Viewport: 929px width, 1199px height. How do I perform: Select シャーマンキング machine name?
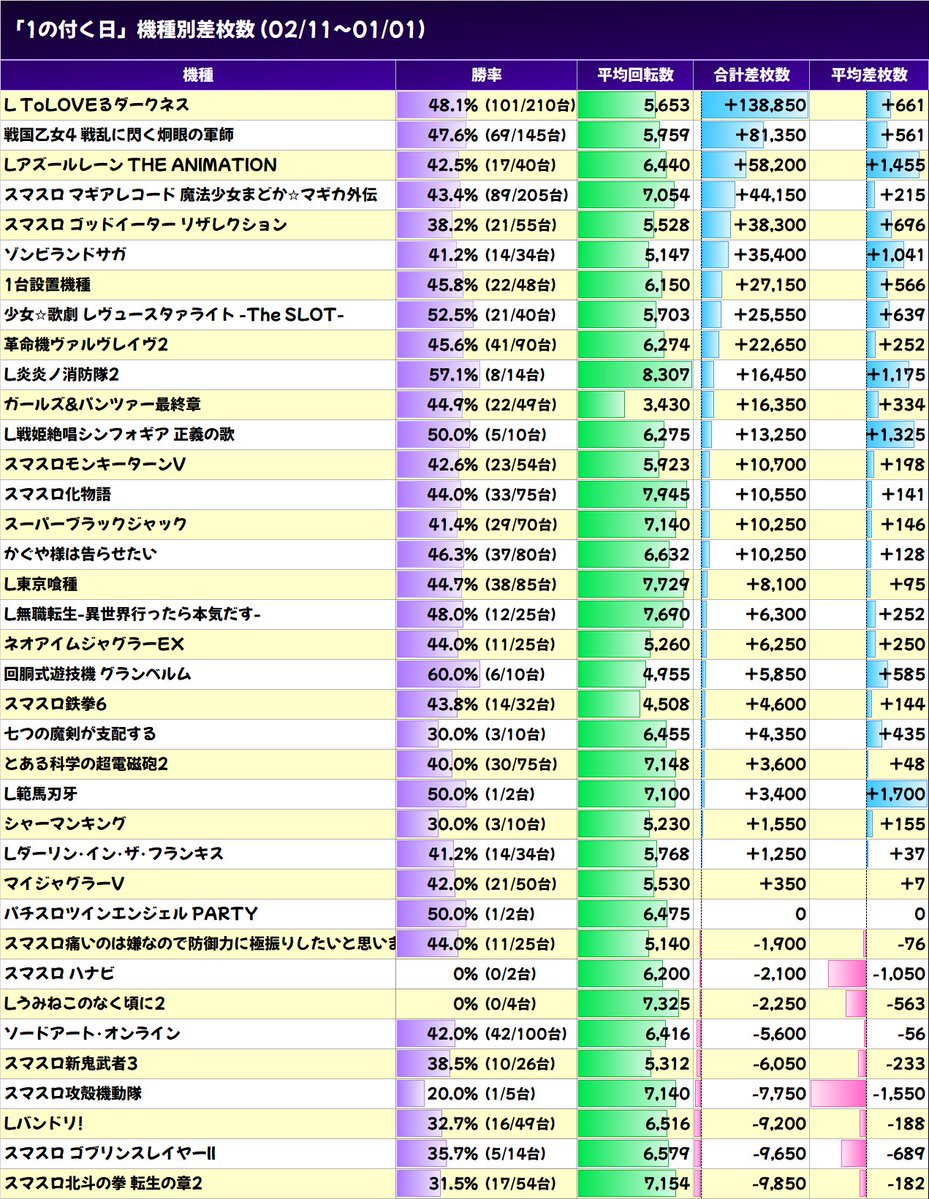[x=65, y=824]
